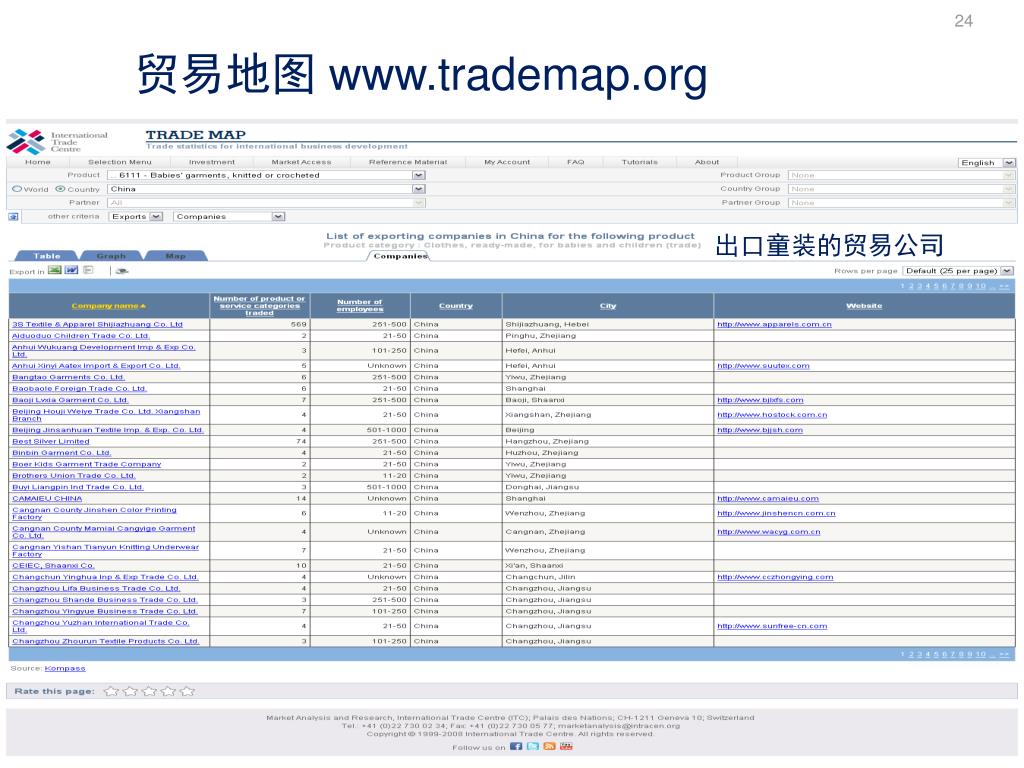Select the Companies tab
The width and height of the screenshot is (1024, 768).
pyautogui.click(x=400, y=256)
